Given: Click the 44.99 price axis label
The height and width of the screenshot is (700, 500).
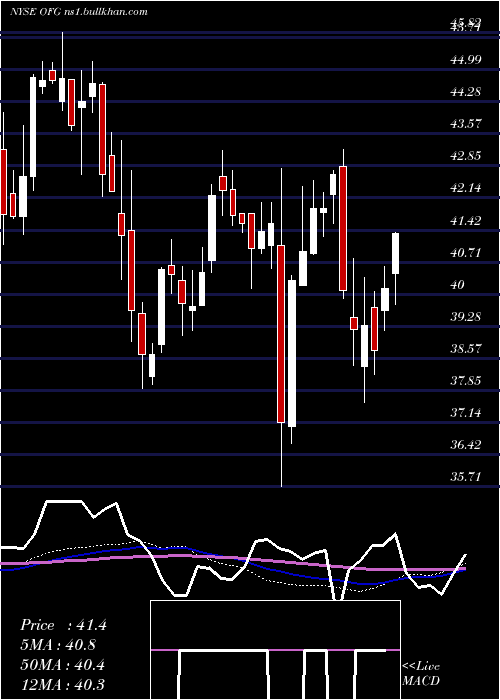Looking at the screenshot, I should point(466,59).
